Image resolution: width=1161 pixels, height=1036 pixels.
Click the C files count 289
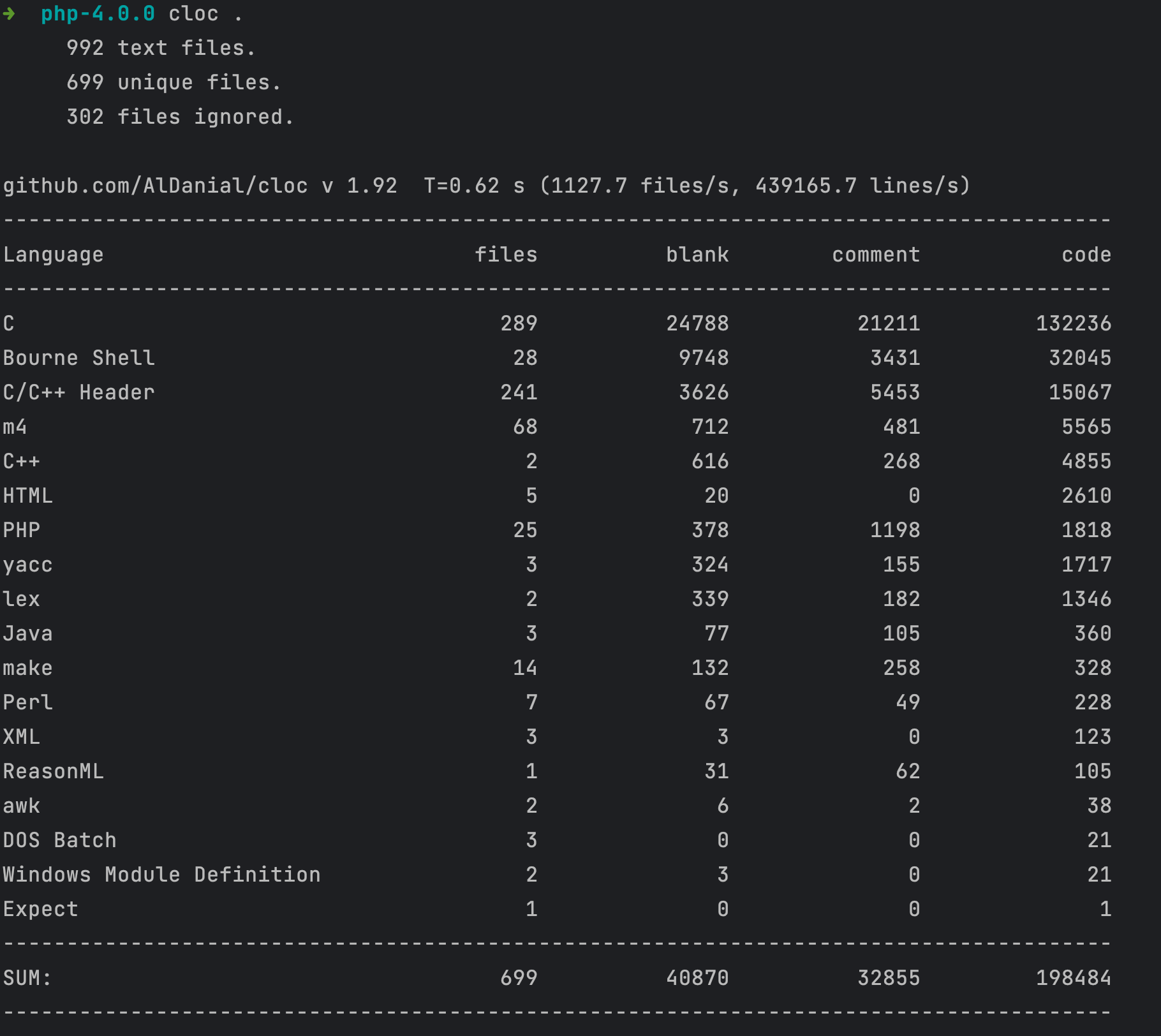[519, 323]
